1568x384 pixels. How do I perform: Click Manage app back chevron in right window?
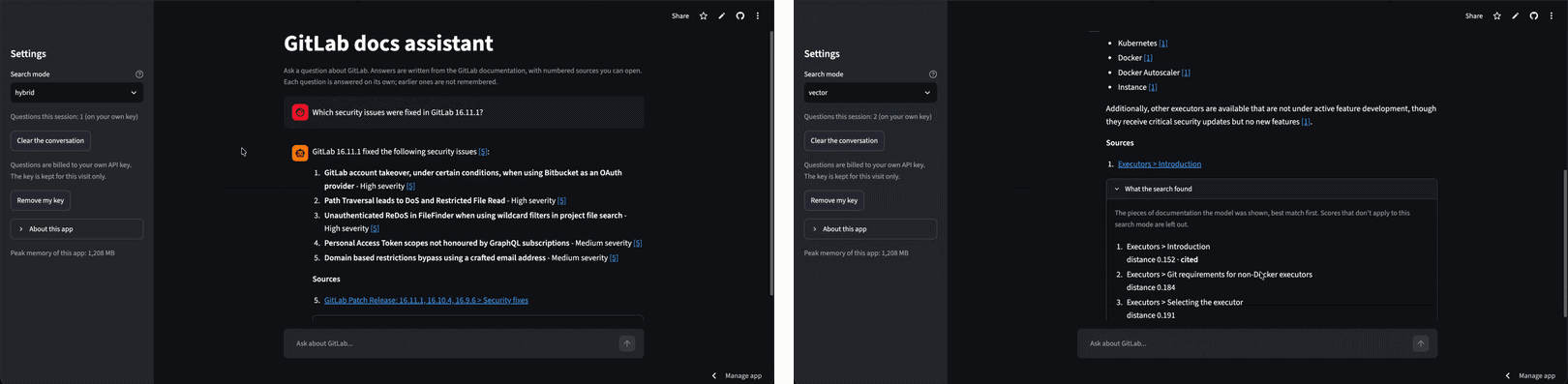pos(1508,375)
